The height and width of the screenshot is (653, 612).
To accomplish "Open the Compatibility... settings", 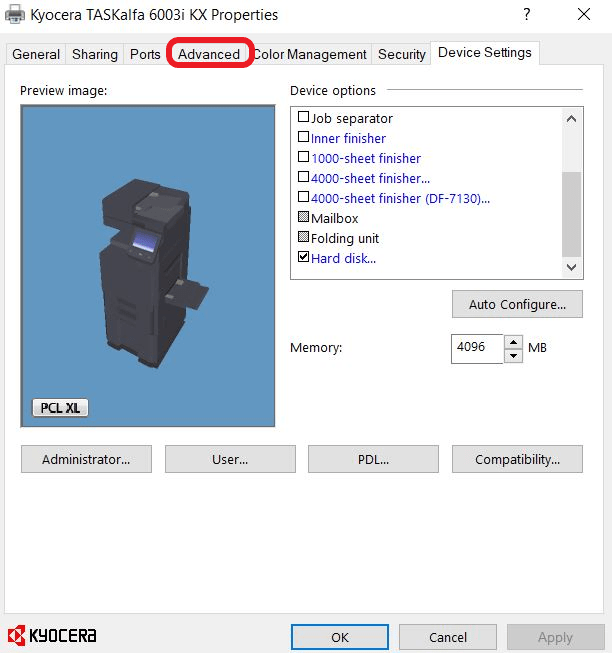I will [517, 459].
